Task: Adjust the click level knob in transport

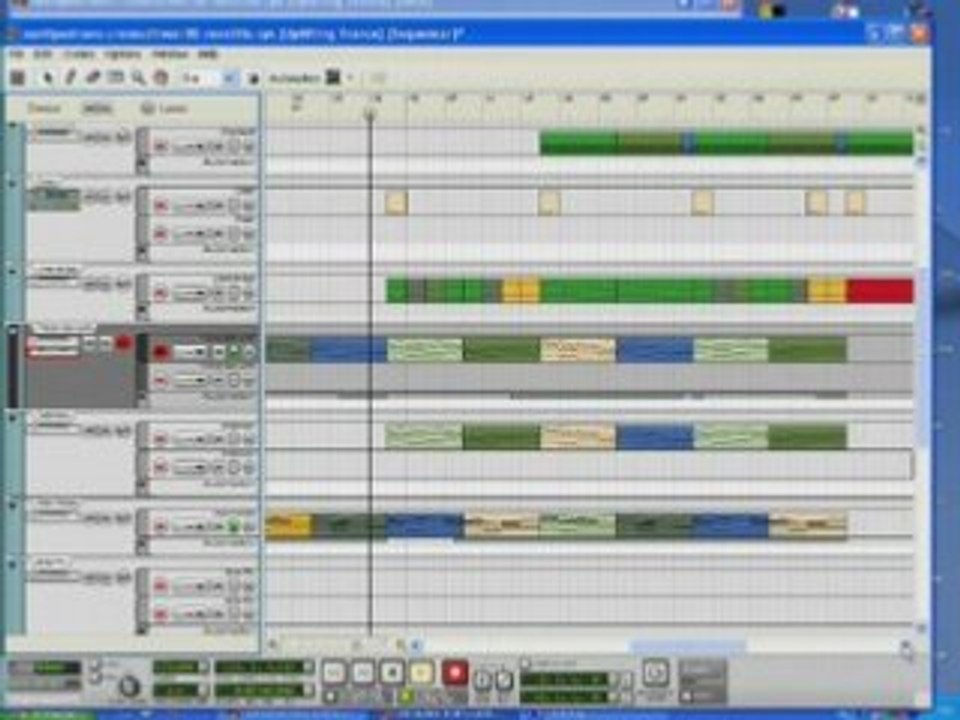Action: click(129, 687)
